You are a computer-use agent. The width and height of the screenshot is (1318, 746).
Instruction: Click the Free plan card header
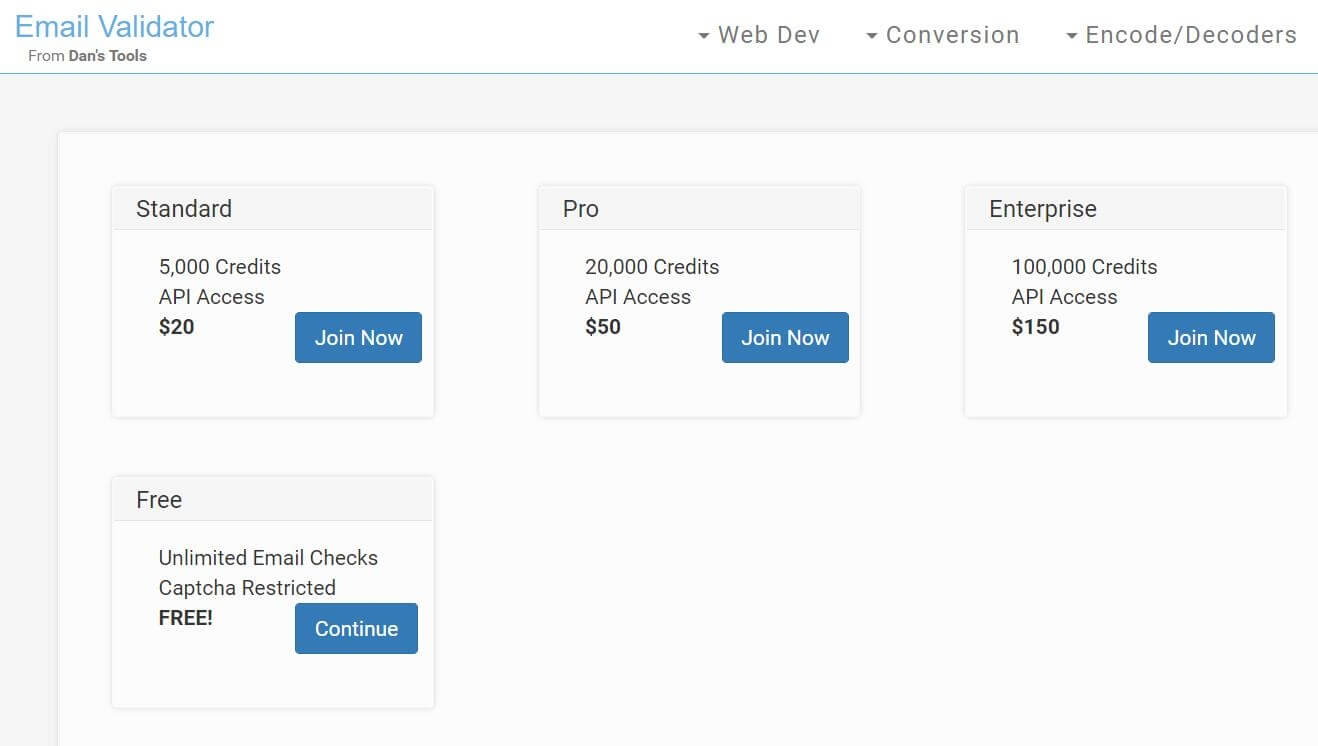273,500
